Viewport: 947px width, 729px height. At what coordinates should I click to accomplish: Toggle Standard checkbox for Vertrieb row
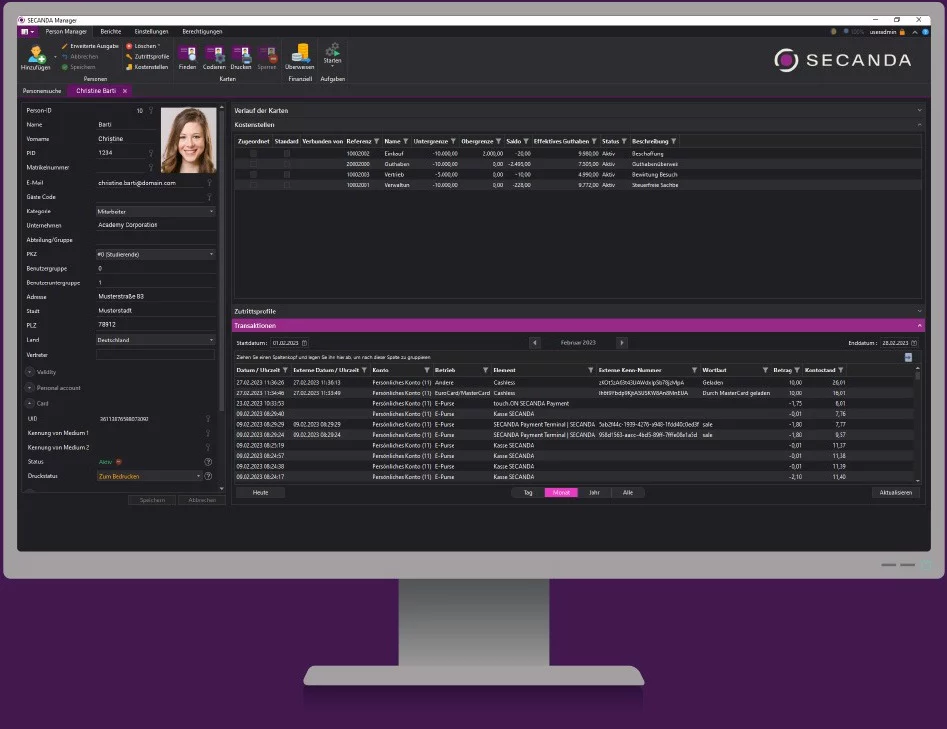click(x=287, y=175)
